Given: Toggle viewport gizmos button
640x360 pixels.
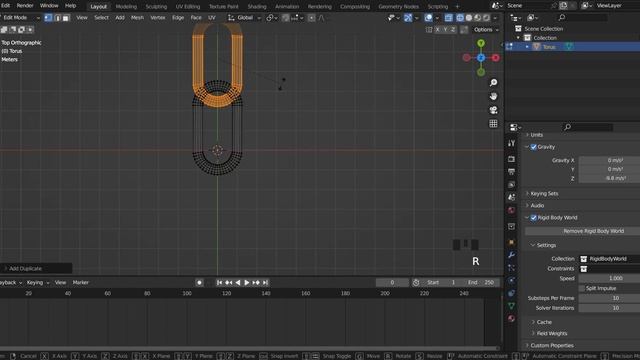Looking at the screenshot, I should 408,18.
